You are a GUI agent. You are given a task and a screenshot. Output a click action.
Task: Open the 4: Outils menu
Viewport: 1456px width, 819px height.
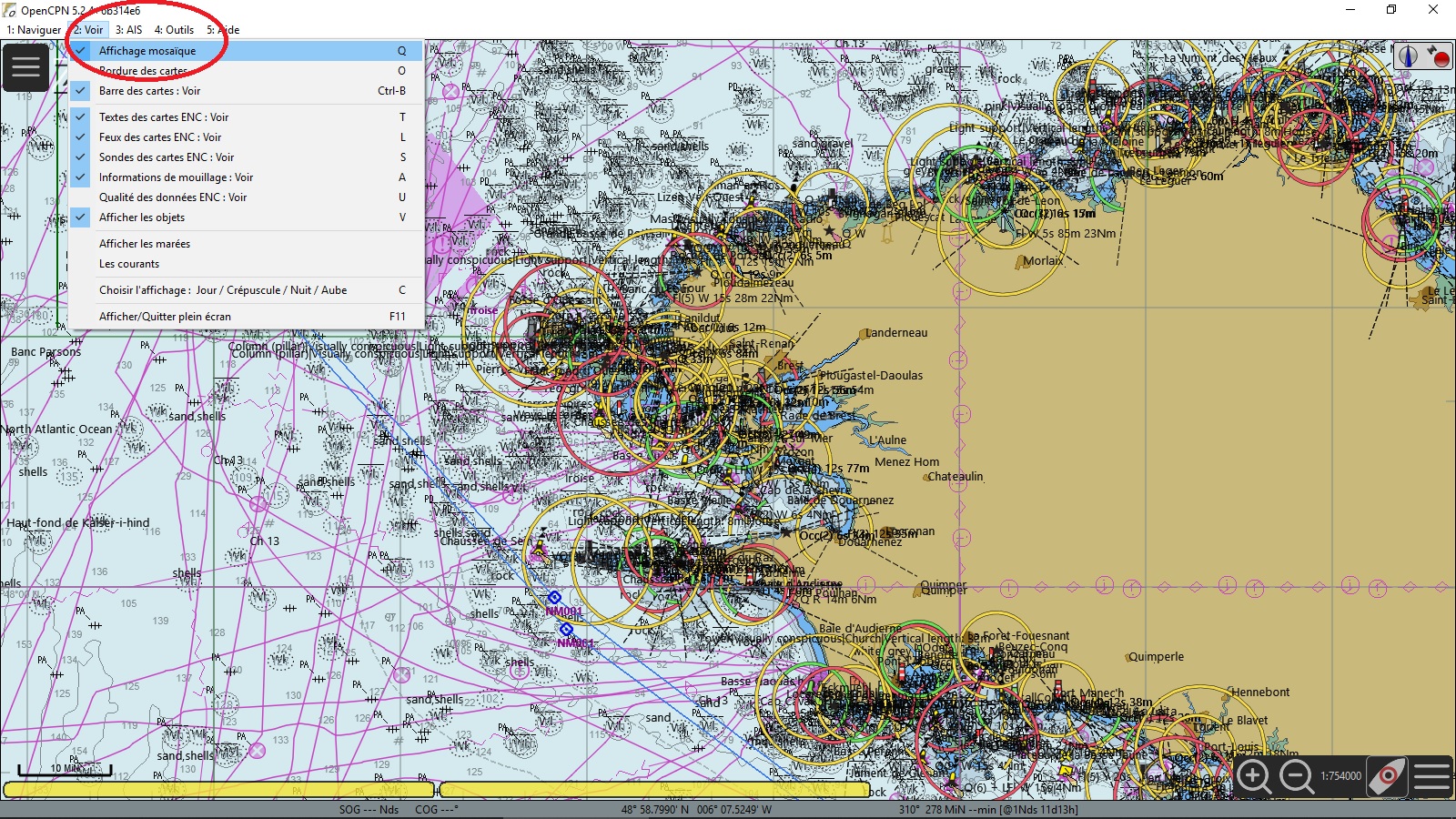174,30
